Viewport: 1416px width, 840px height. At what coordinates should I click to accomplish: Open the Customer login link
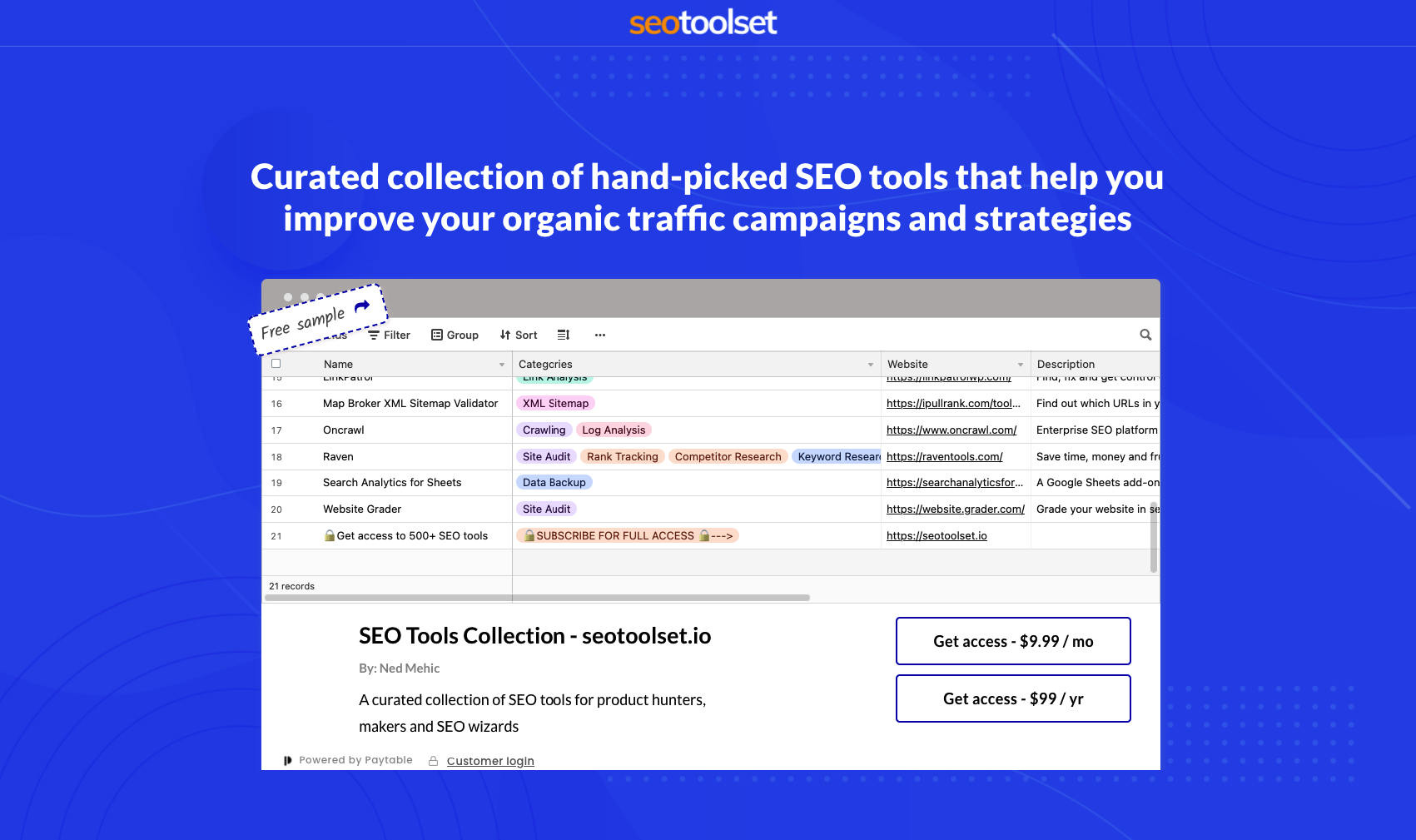click(489, 760)
